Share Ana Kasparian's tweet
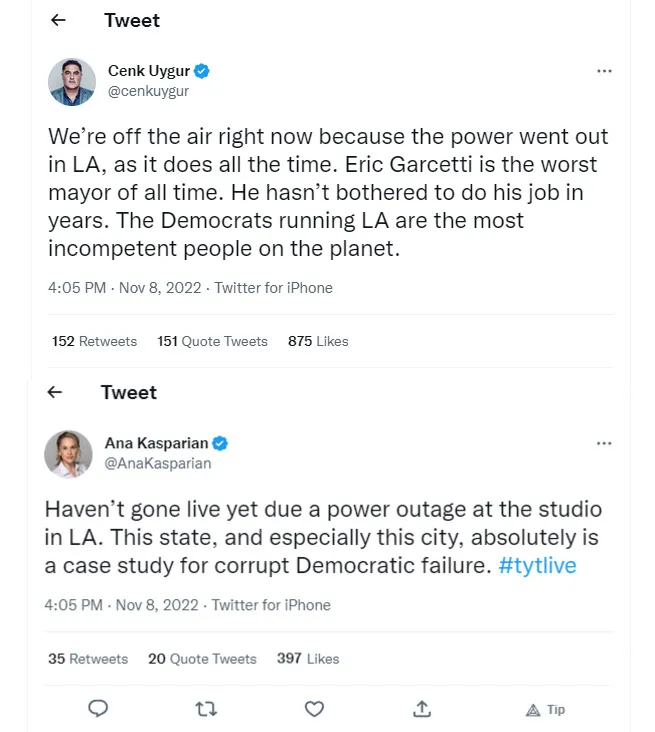 coord(422,709)
